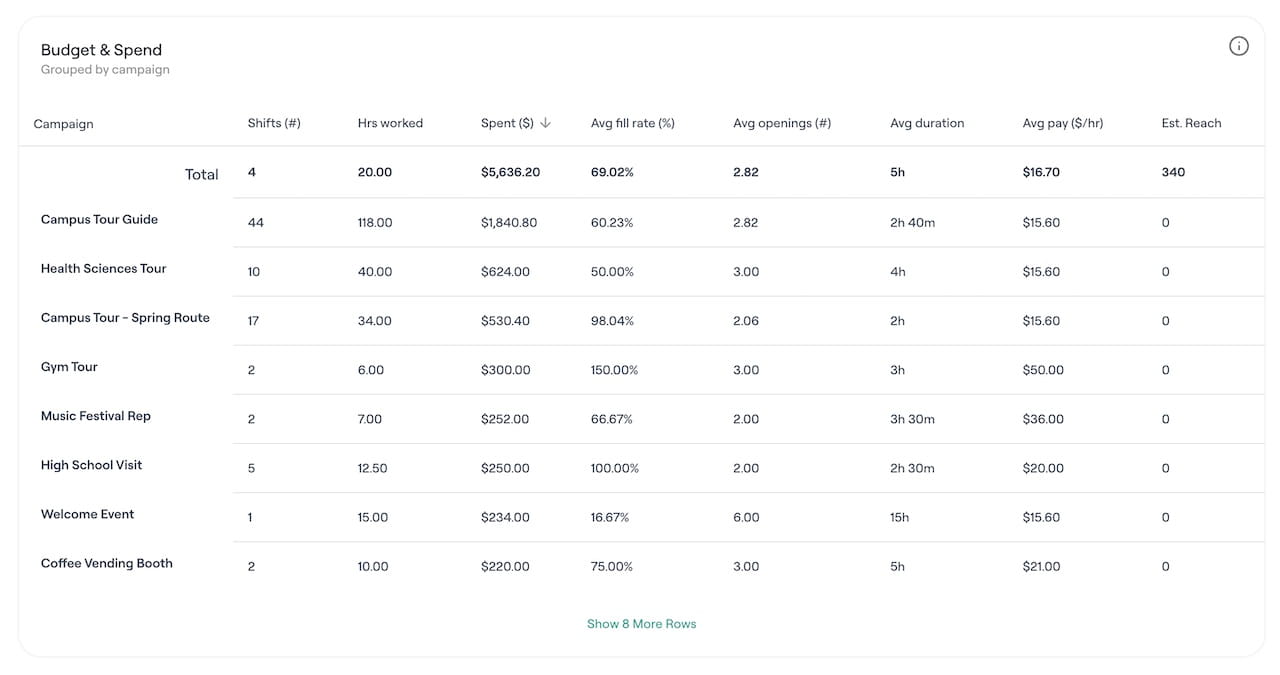Click the Hrs worked column header
Screen dimensions: 1280x675
point(390,123)
